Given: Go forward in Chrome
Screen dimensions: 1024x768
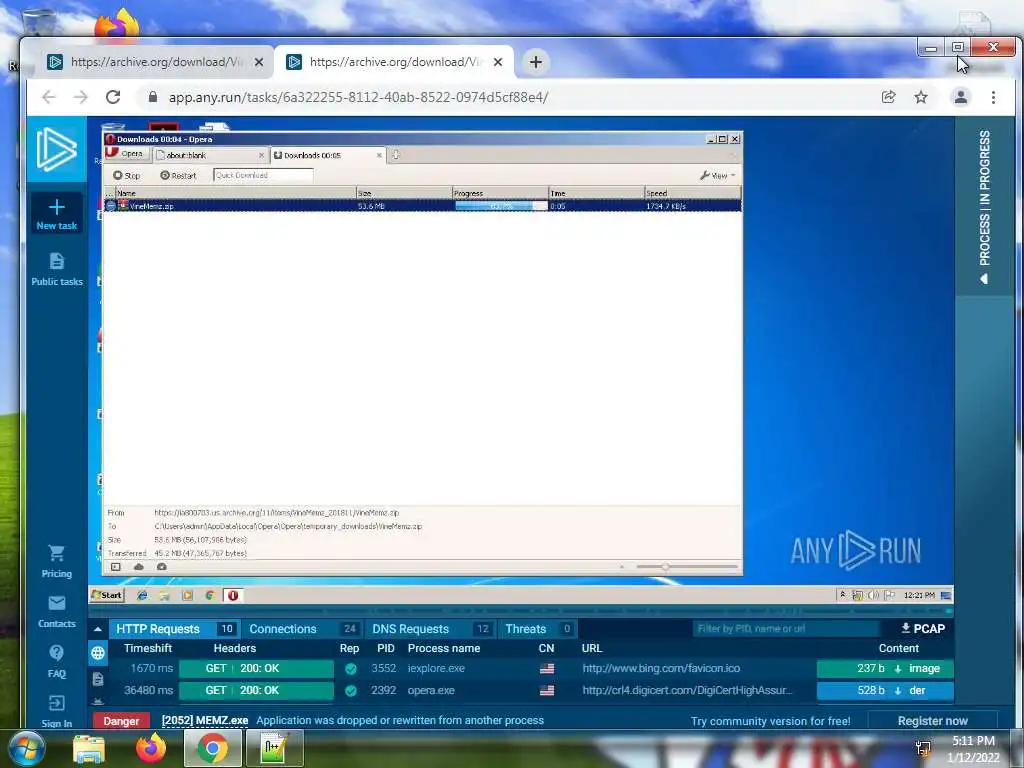Looking at the screenshot, I should pyautogui.click(x=80, y=97).
